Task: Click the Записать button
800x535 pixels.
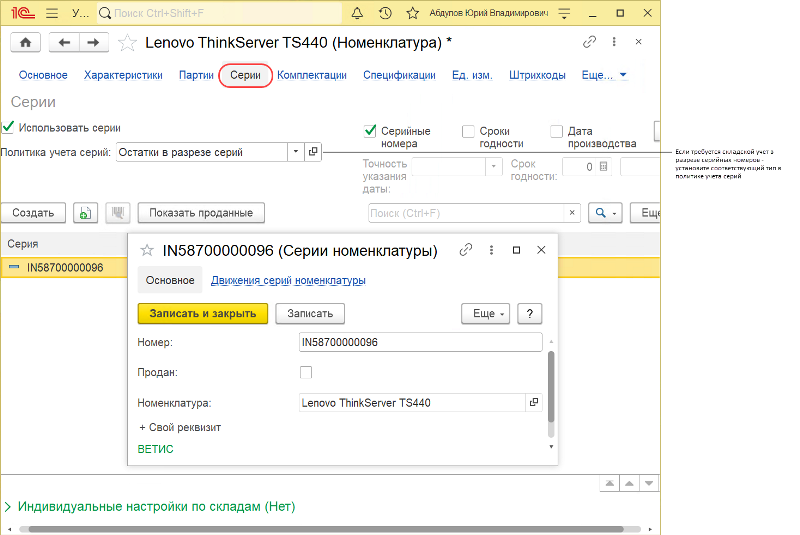Action: (310, 313)
